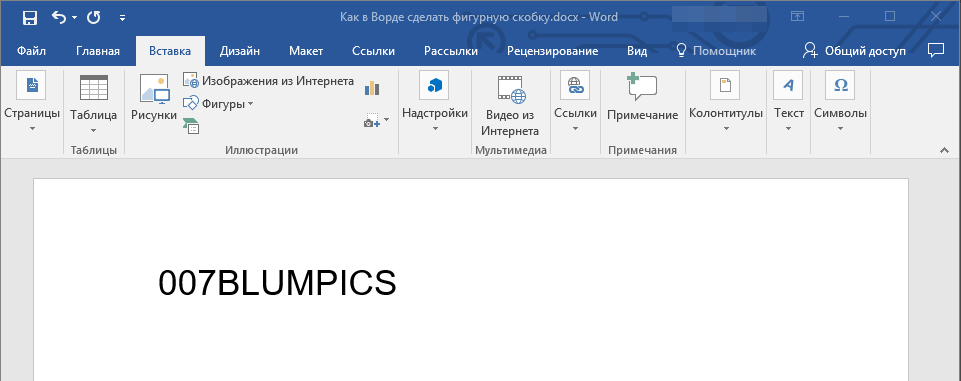Select the Вставка tab
Viewport: 961px width, 381px height.
(x=170, y=51)
